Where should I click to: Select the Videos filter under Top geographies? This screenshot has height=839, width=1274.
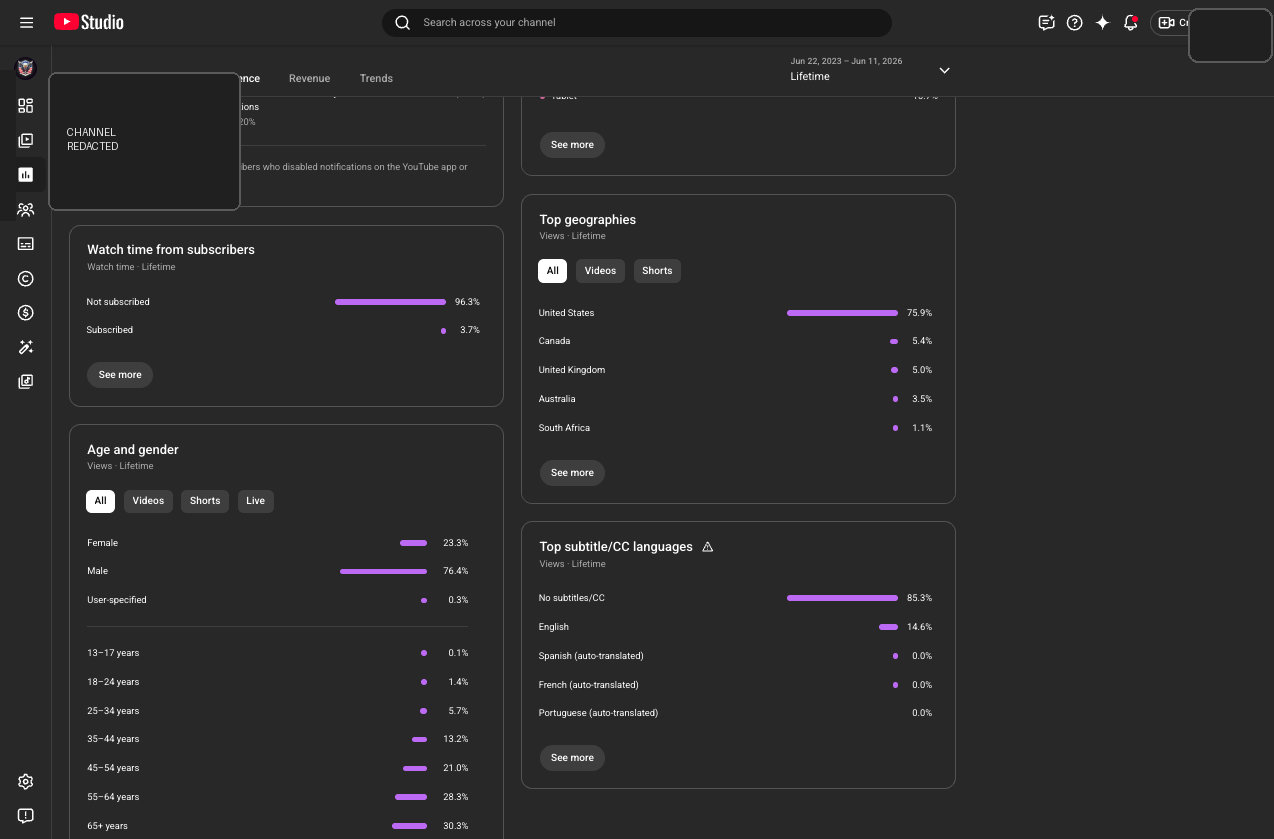point(600,271)
